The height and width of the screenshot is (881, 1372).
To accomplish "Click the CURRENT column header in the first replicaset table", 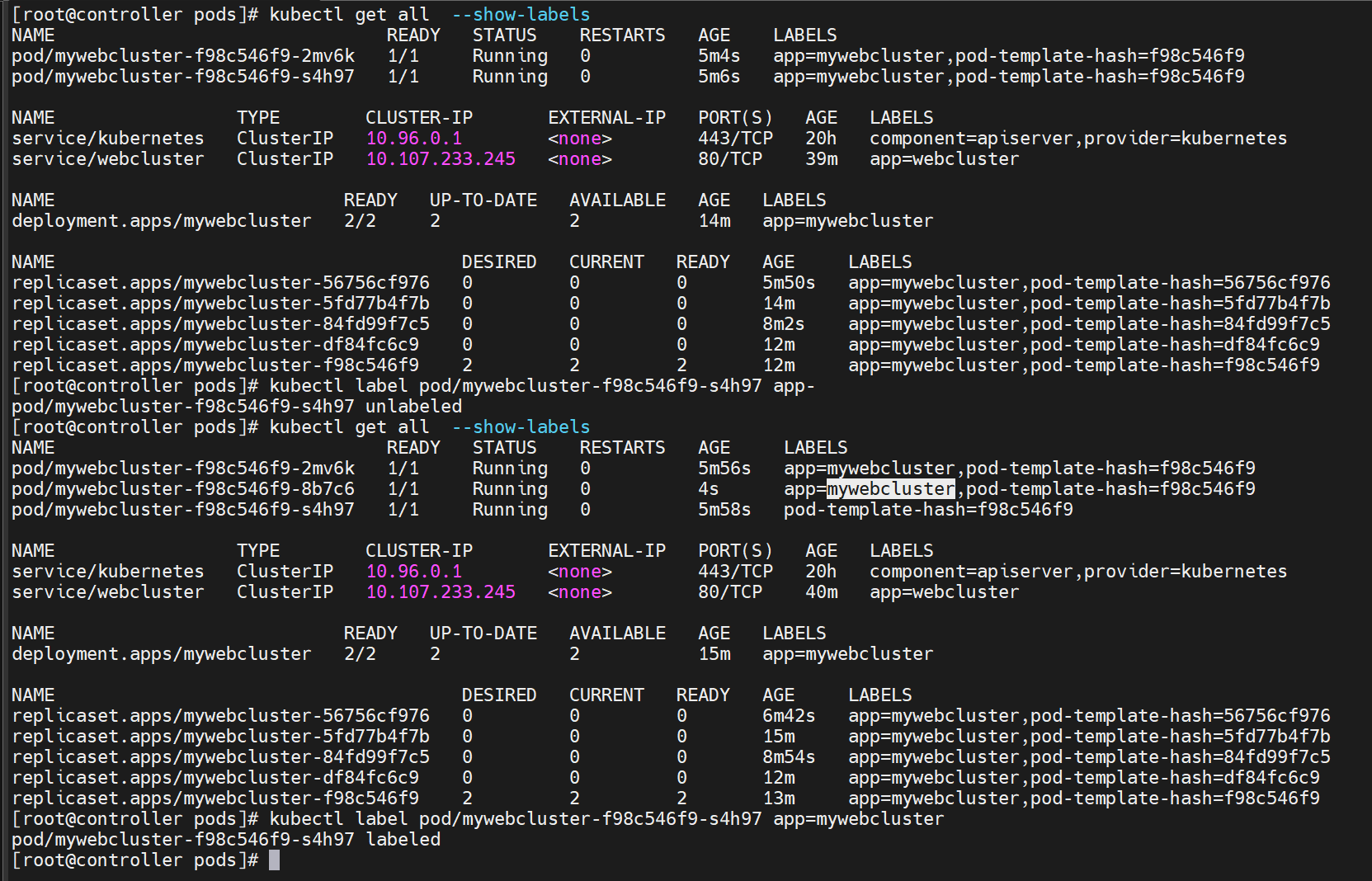I will [x=606, y=262].
